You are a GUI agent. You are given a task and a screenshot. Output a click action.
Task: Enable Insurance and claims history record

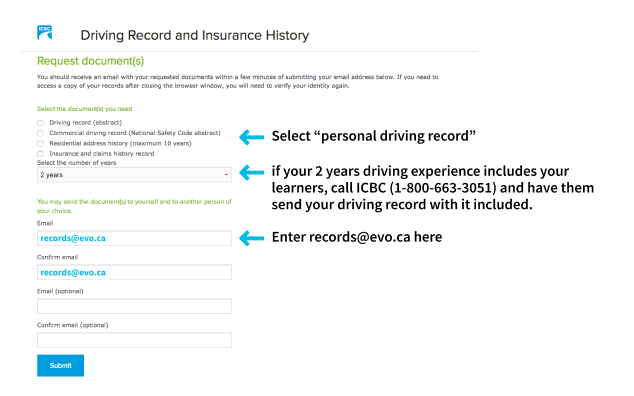pos(40,154)
